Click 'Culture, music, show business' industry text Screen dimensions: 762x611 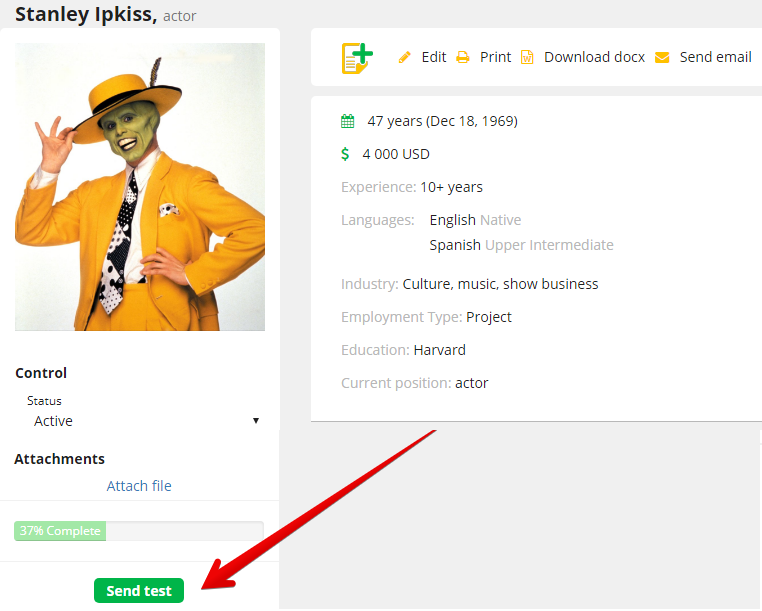coord(500,284)
